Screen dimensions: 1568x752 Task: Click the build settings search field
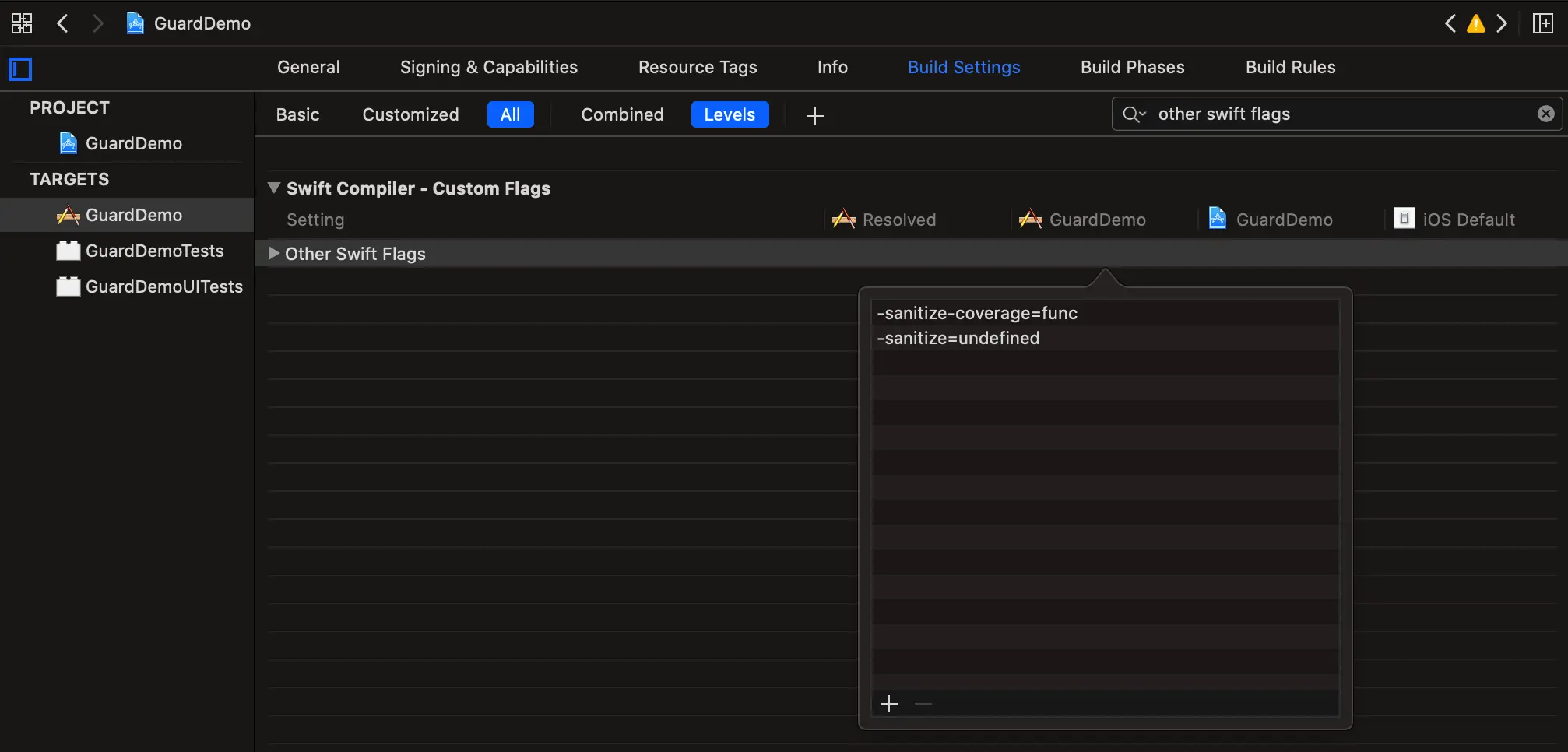tap(1337, 114)
